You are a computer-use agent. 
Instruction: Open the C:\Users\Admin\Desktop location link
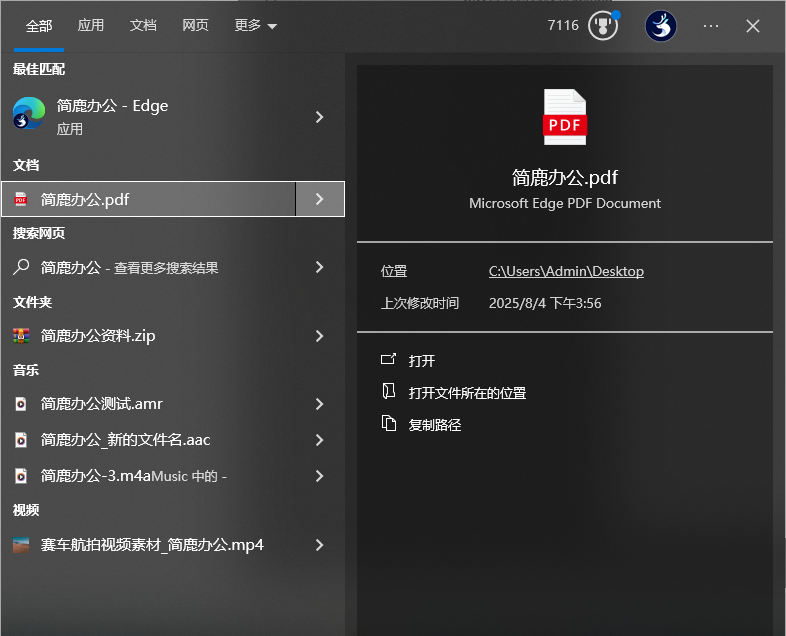[x=566, y=271]
